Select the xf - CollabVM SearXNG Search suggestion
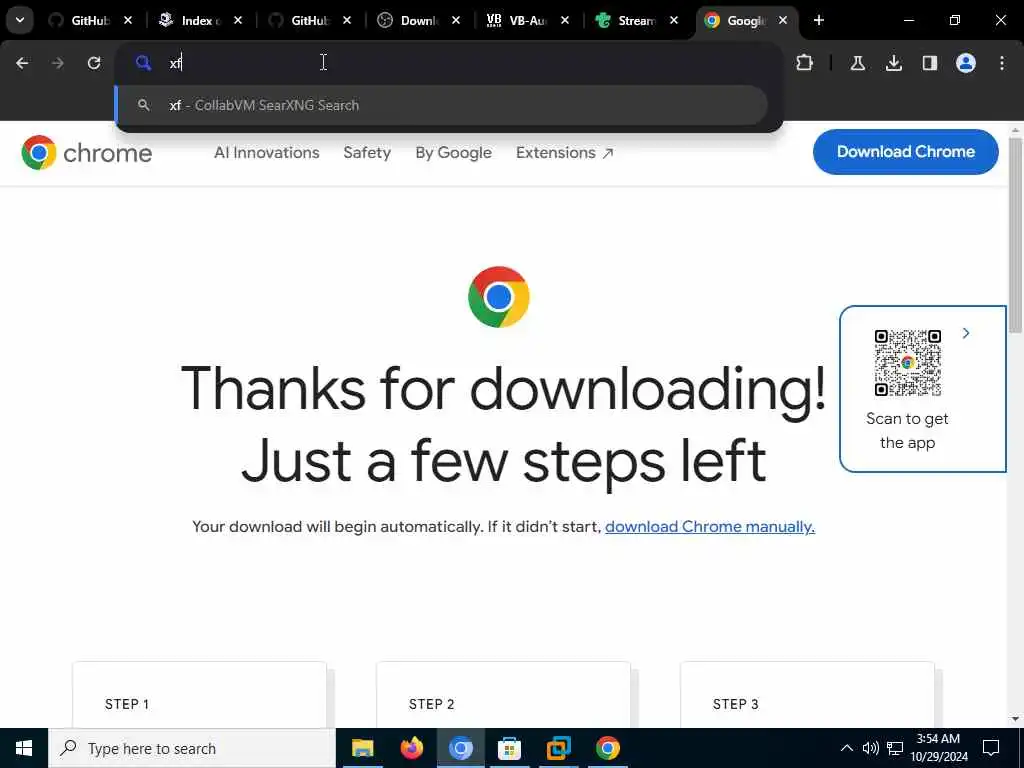This screenshot has height=768, width=1024. pyautogui.click(x=441, y=105)
